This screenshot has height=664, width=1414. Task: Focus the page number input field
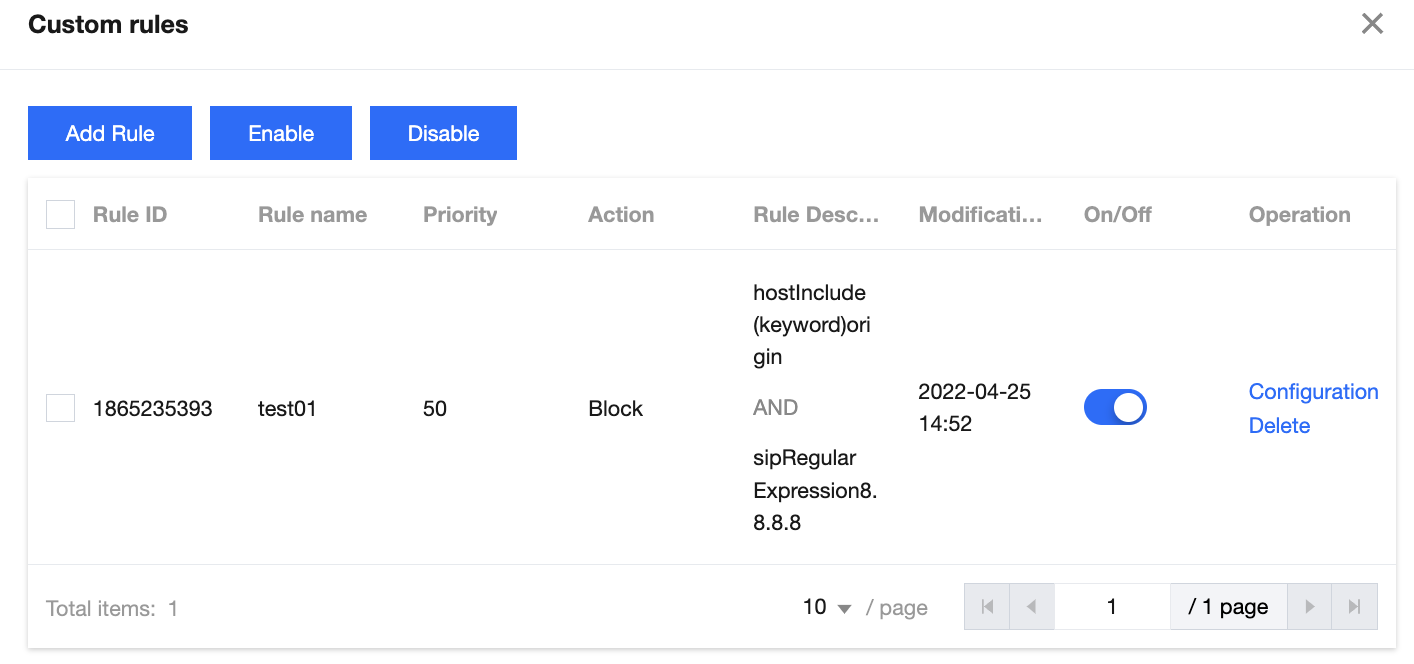[x=1111, y=607]
